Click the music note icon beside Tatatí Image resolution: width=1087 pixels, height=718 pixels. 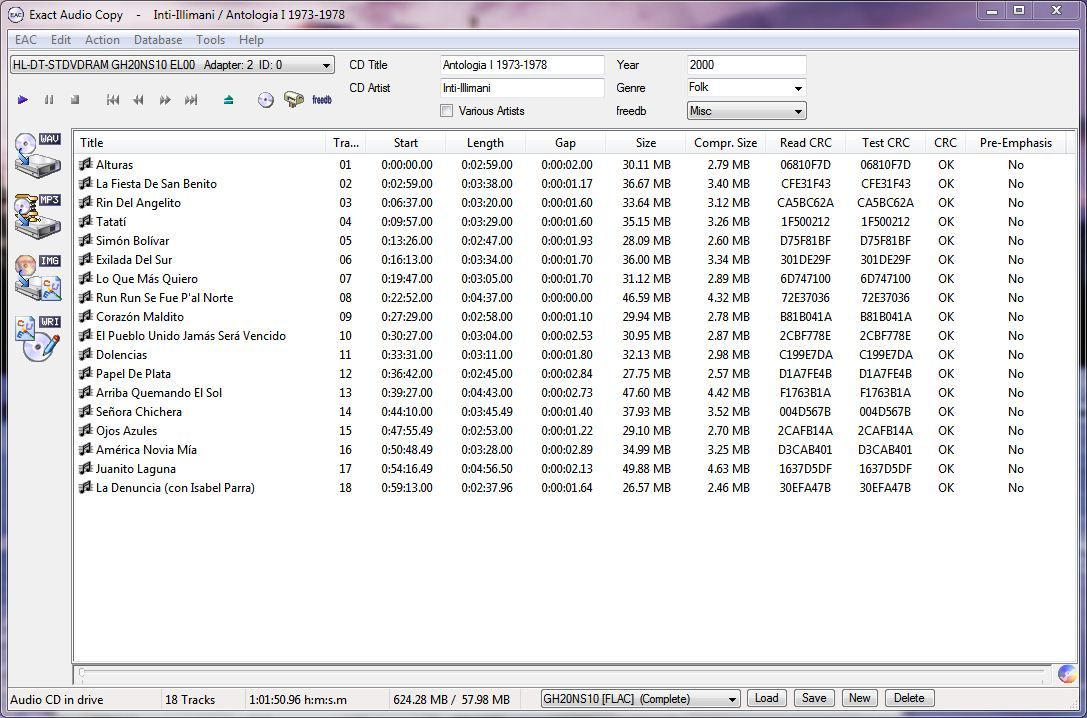(x=86, y=221)
